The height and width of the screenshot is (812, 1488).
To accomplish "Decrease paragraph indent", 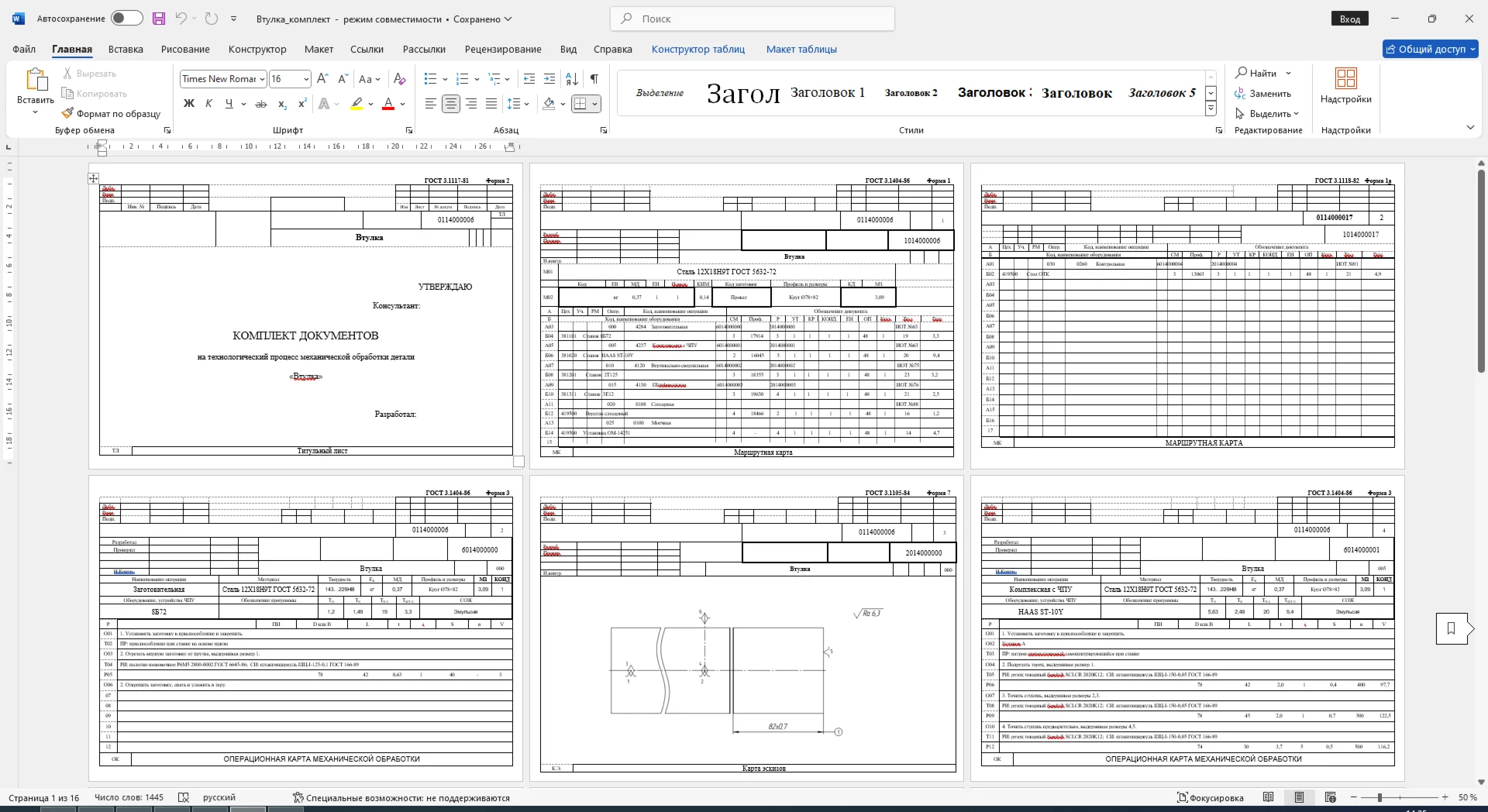I will (x=529, y=79).
